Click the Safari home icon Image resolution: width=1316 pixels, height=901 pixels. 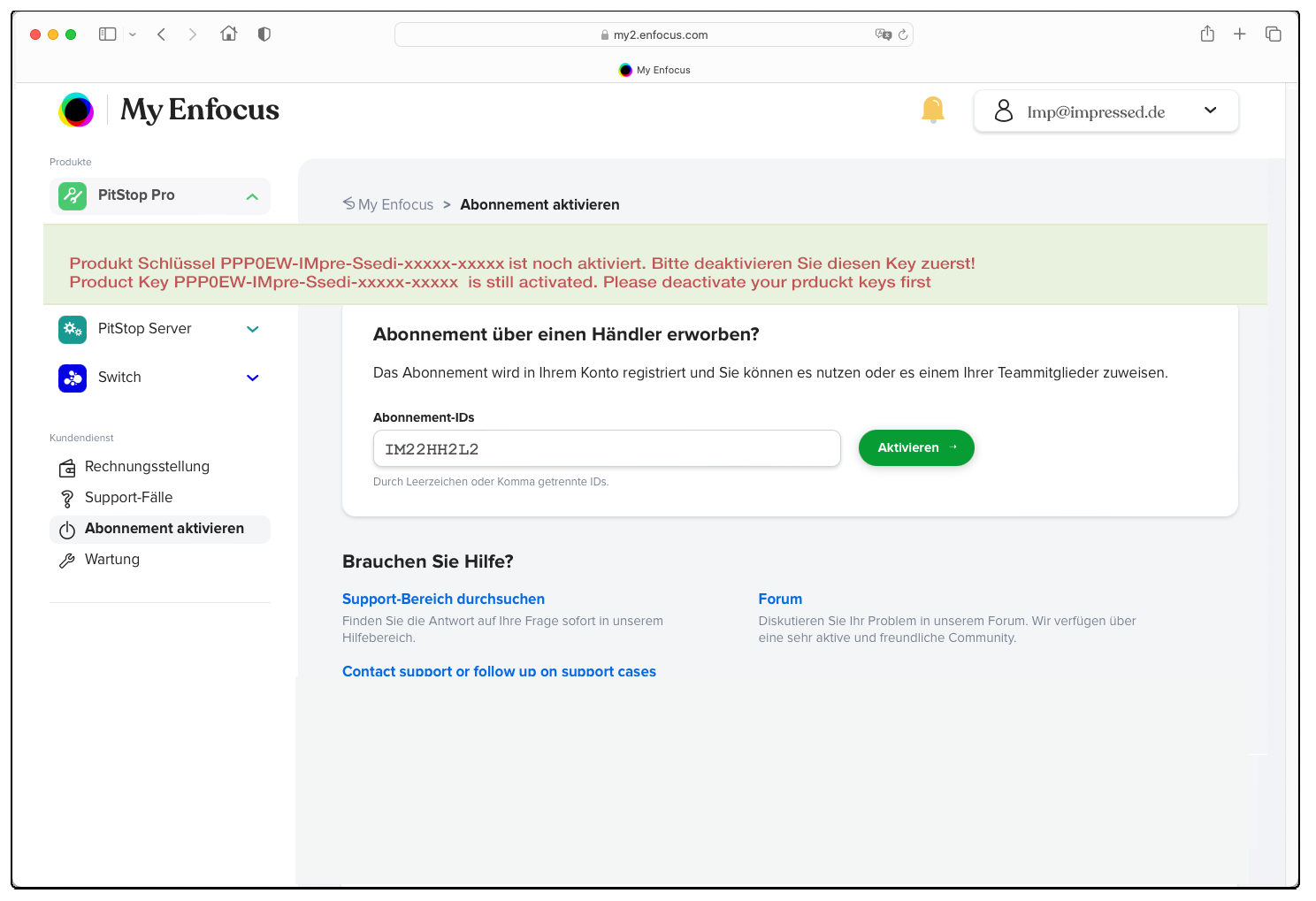click(229, 34)
